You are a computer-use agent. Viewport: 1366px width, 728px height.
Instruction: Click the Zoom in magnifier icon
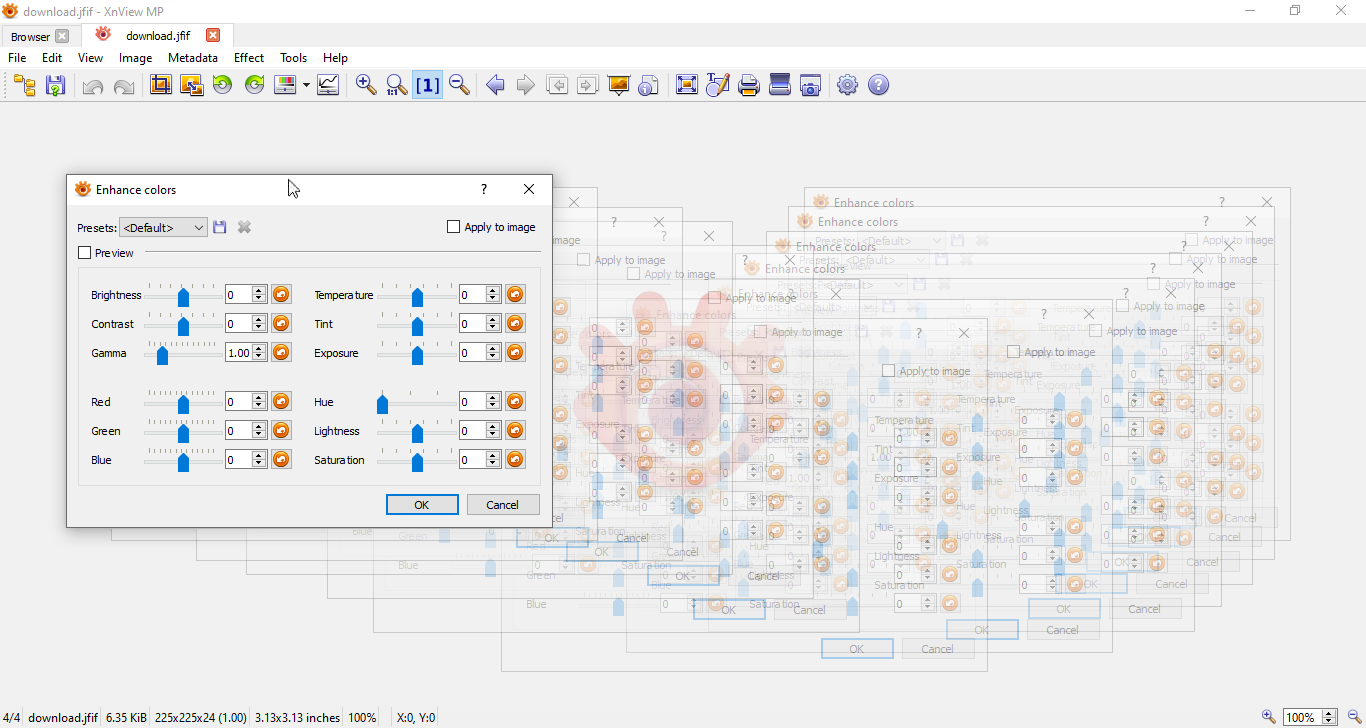[x=366, y=85]
